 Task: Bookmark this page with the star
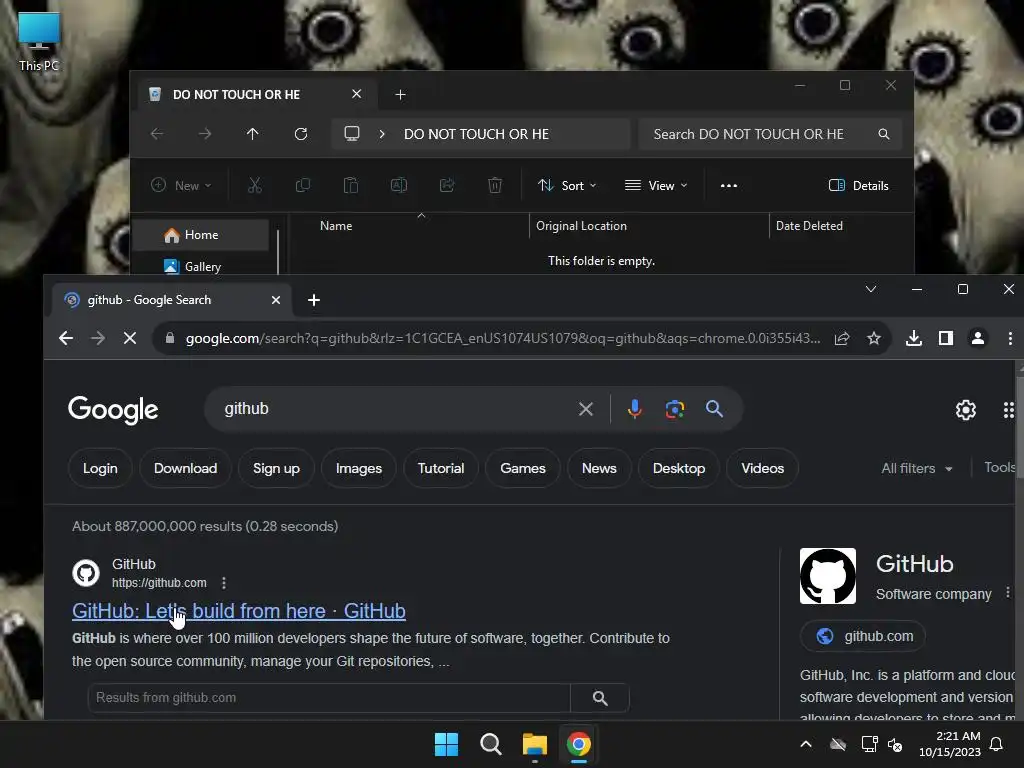coord(874,338)
